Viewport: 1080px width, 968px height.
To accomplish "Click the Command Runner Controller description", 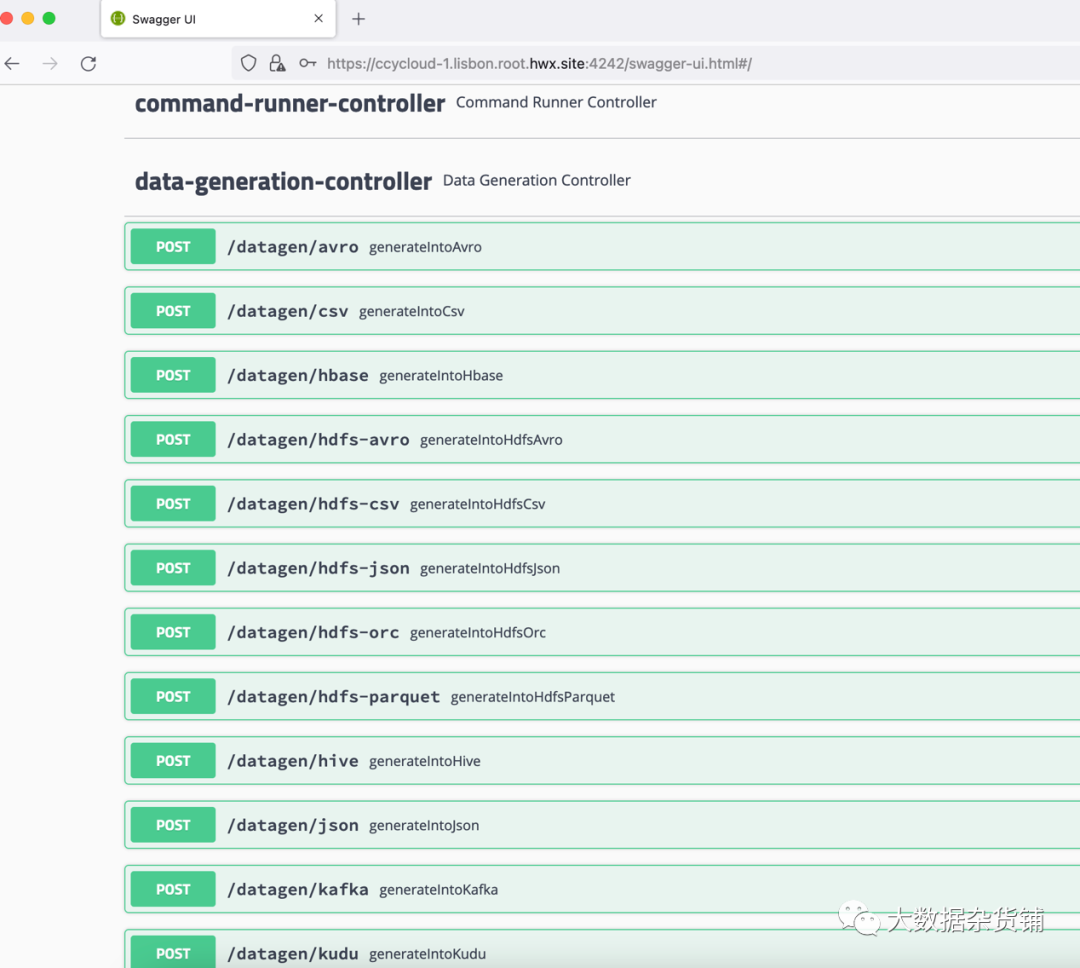I will [x=556, y=103].
